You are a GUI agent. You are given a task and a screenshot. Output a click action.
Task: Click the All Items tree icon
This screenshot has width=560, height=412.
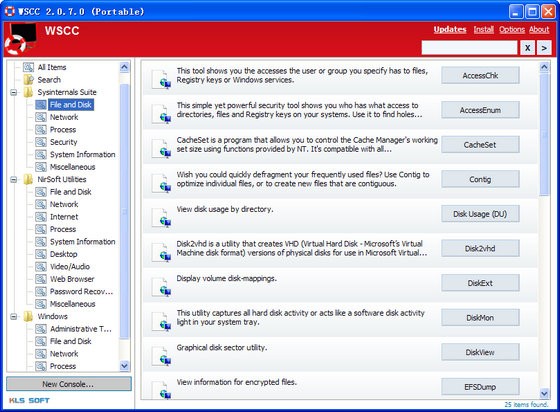[28, 67]
